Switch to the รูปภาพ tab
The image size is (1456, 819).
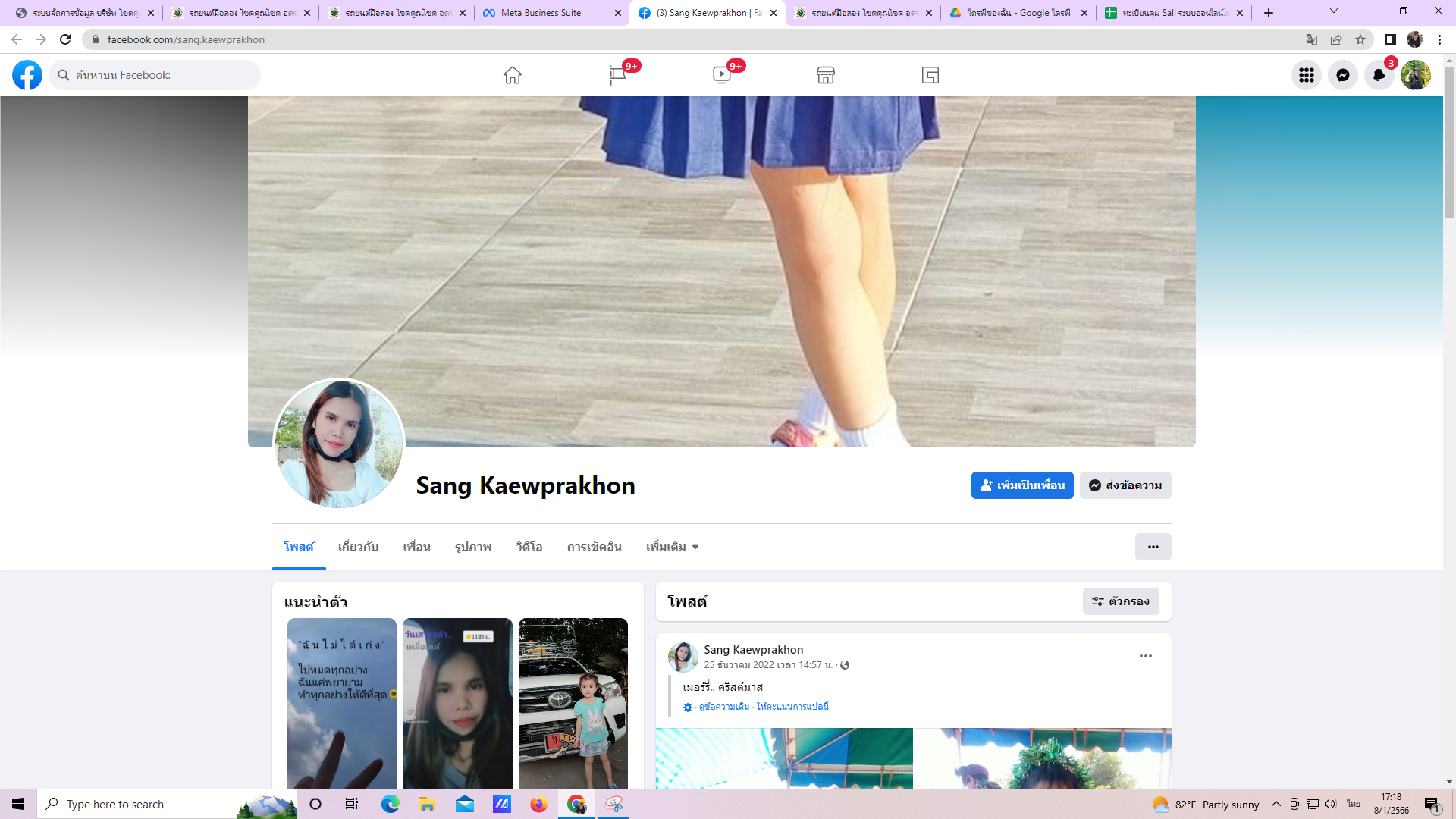[473, 547]
